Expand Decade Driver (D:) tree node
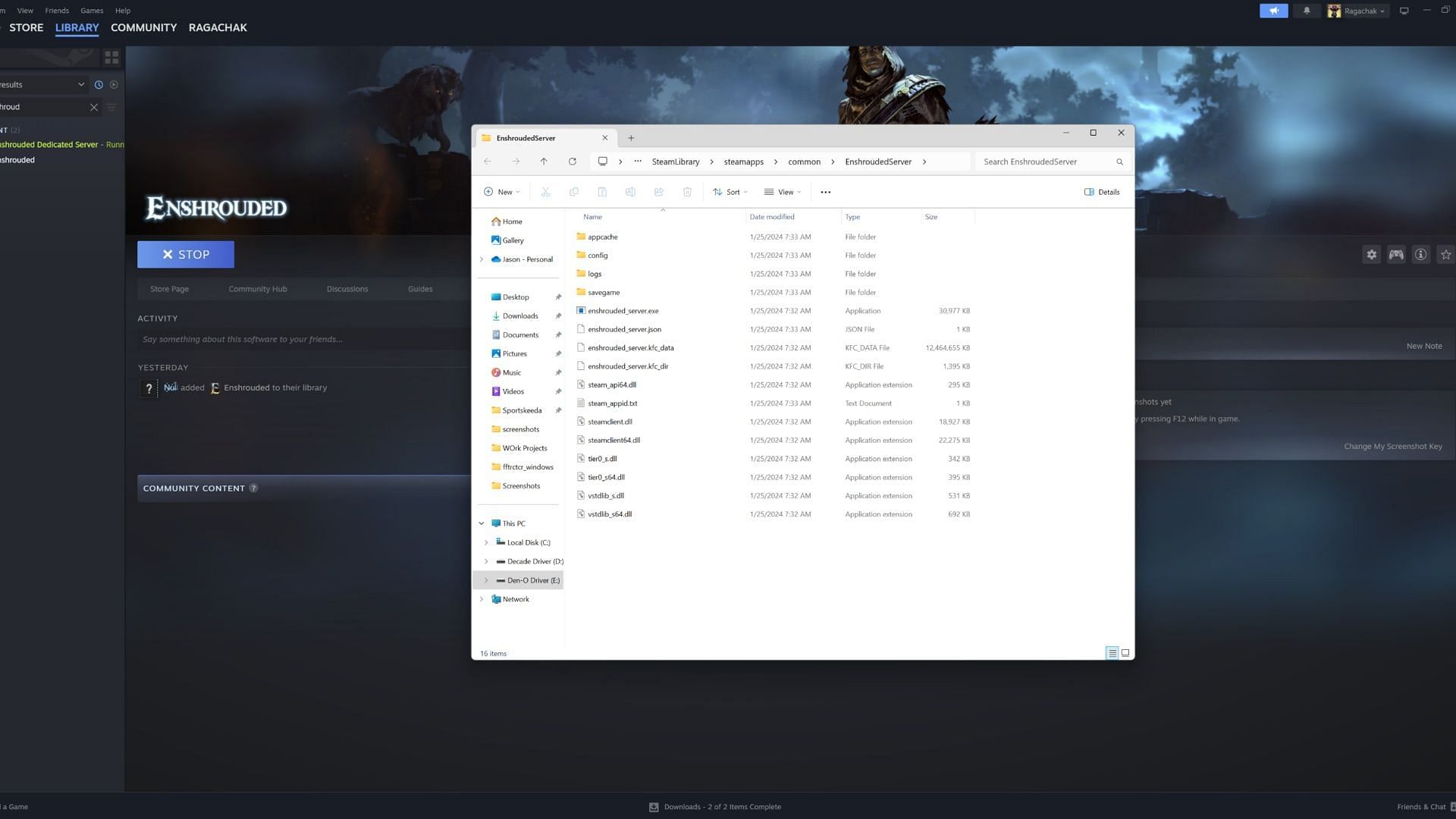 pos(486,561)
